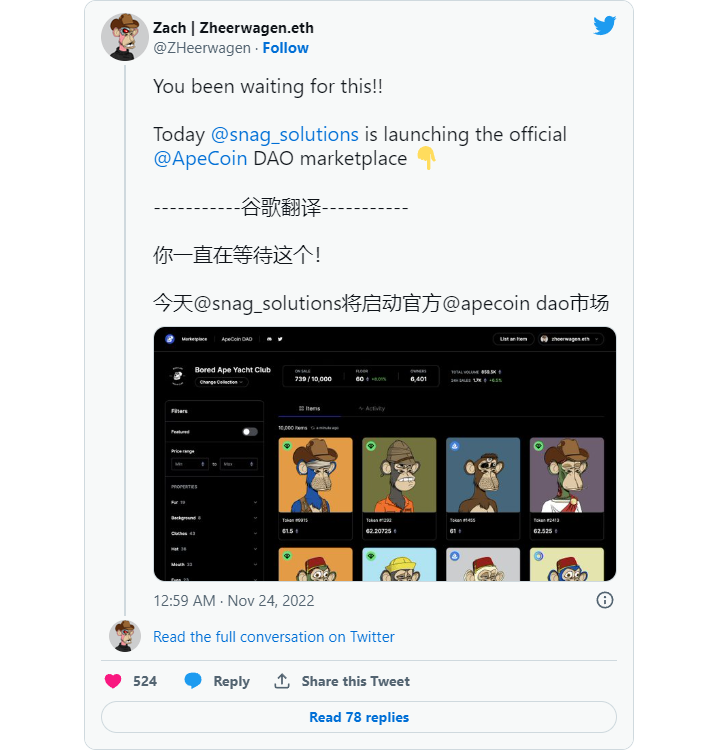The height and width of the screenshot is (754, 726).
Task: Click the pointing-down hand emoji
Action: coord(426,158)
